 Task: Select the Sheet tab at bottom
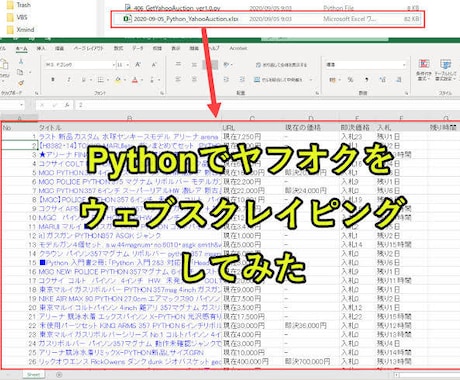(34, 375)
